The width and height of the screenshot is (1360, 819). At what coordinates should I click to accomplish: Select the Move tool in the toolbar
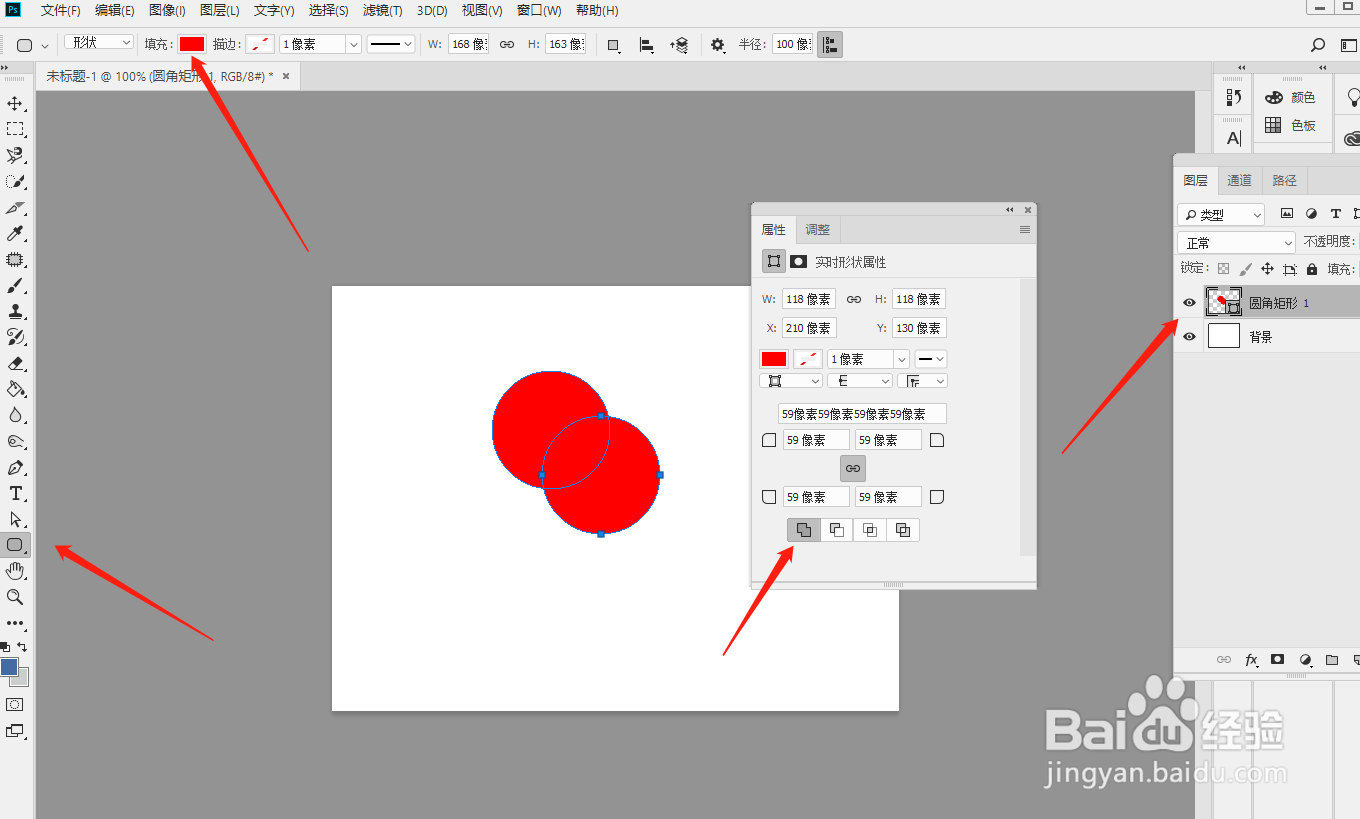click(x=14, y=102)
